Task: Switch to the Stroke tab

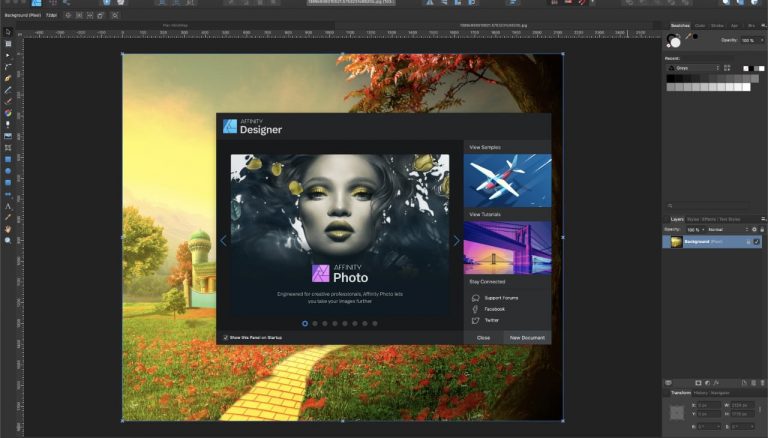Action: point(717,25)
